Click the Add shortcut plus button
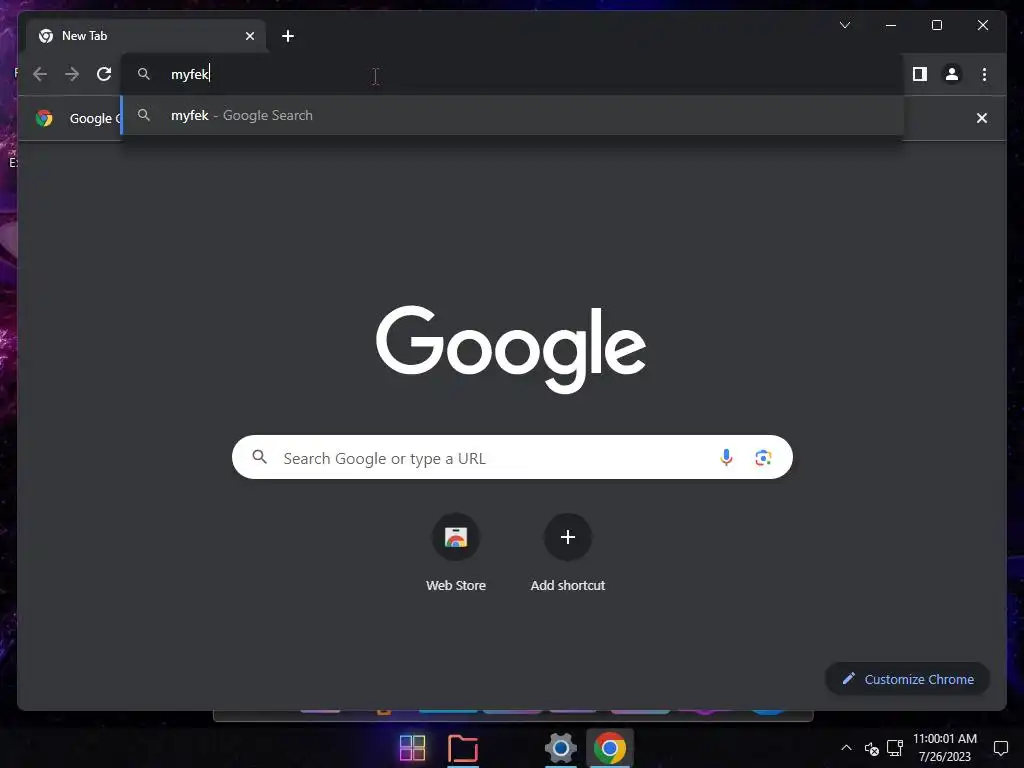The width and height of the screenshot is (1024, 768). 568,537
